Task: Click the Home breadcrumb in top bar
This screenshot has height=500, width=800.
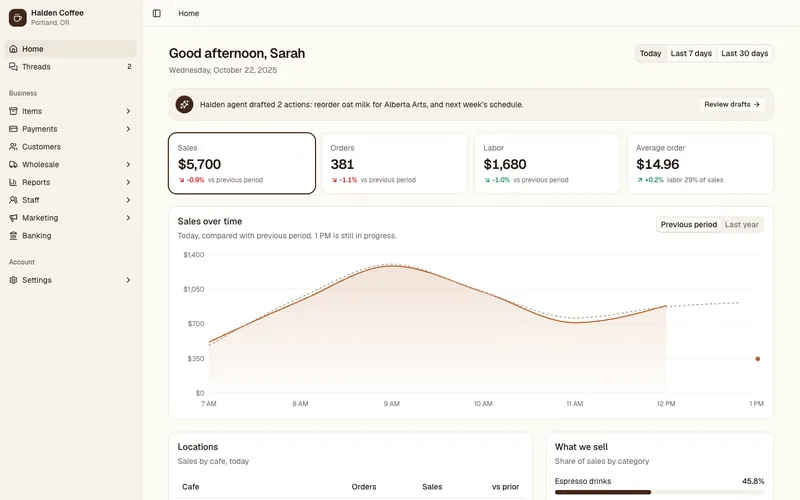Action: [189, 13]
